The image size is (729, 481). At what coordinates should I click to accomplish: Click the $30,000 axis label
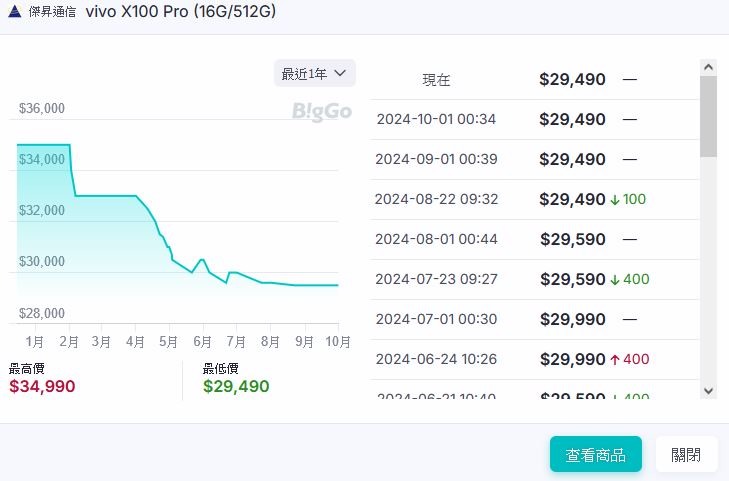tap(42, 261)
